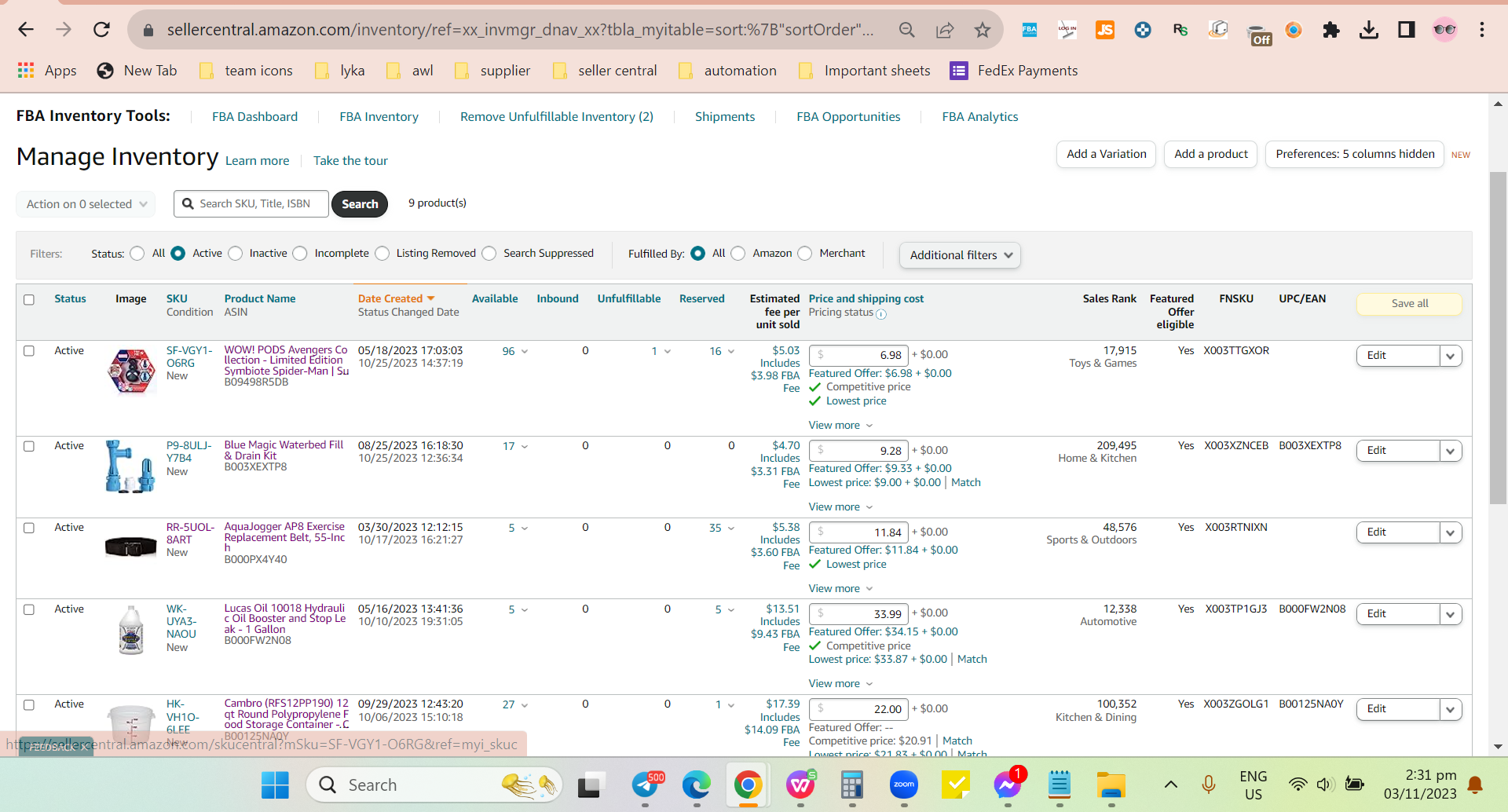The image size is (1508, 812).
Task: Open the browser extensions puzzle menu
Action: pyautogui.click(x=1331, y=30)
